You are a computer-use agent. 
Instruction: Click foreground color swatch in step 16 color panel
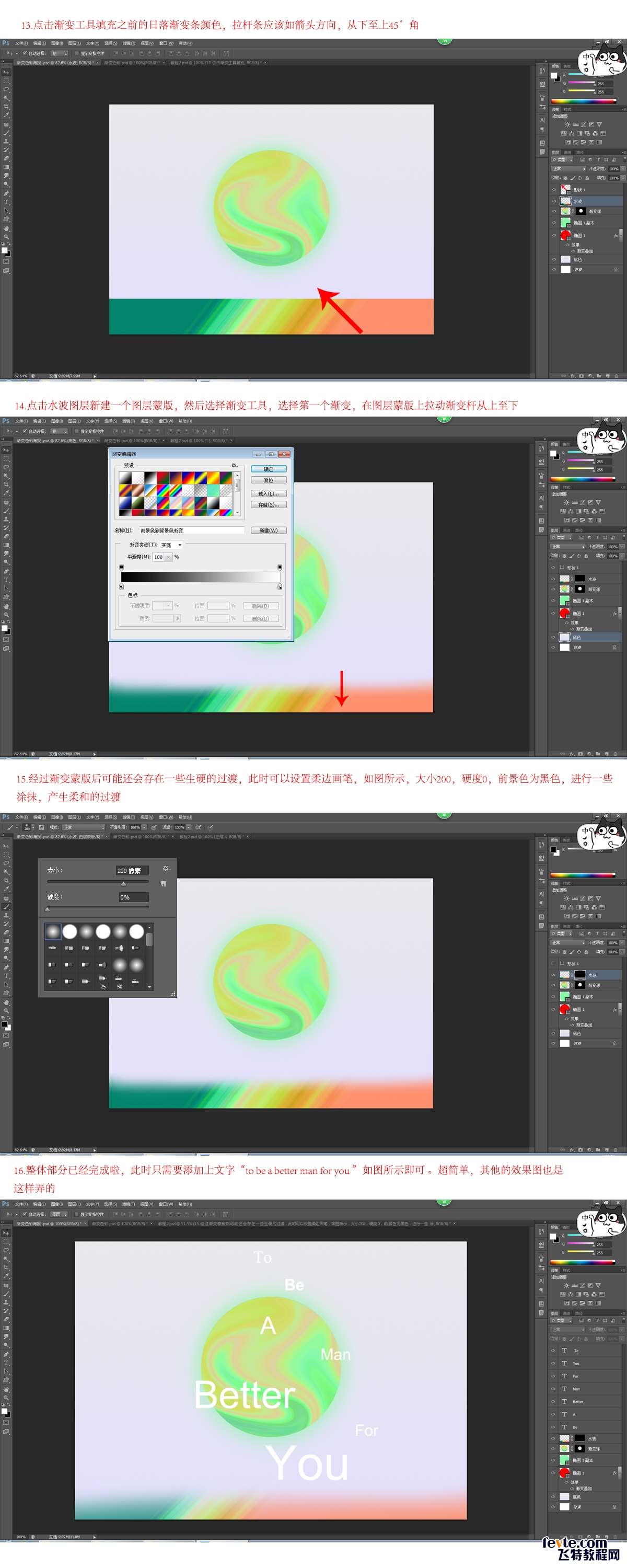pyautogui.click(x=553, y=1236)
